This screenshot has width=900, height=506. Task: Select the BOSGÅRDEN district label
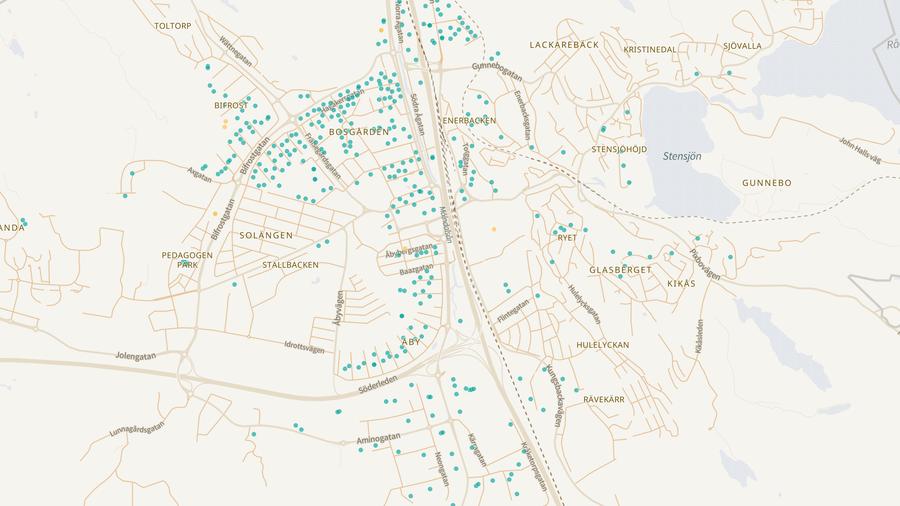coord(358,131)
